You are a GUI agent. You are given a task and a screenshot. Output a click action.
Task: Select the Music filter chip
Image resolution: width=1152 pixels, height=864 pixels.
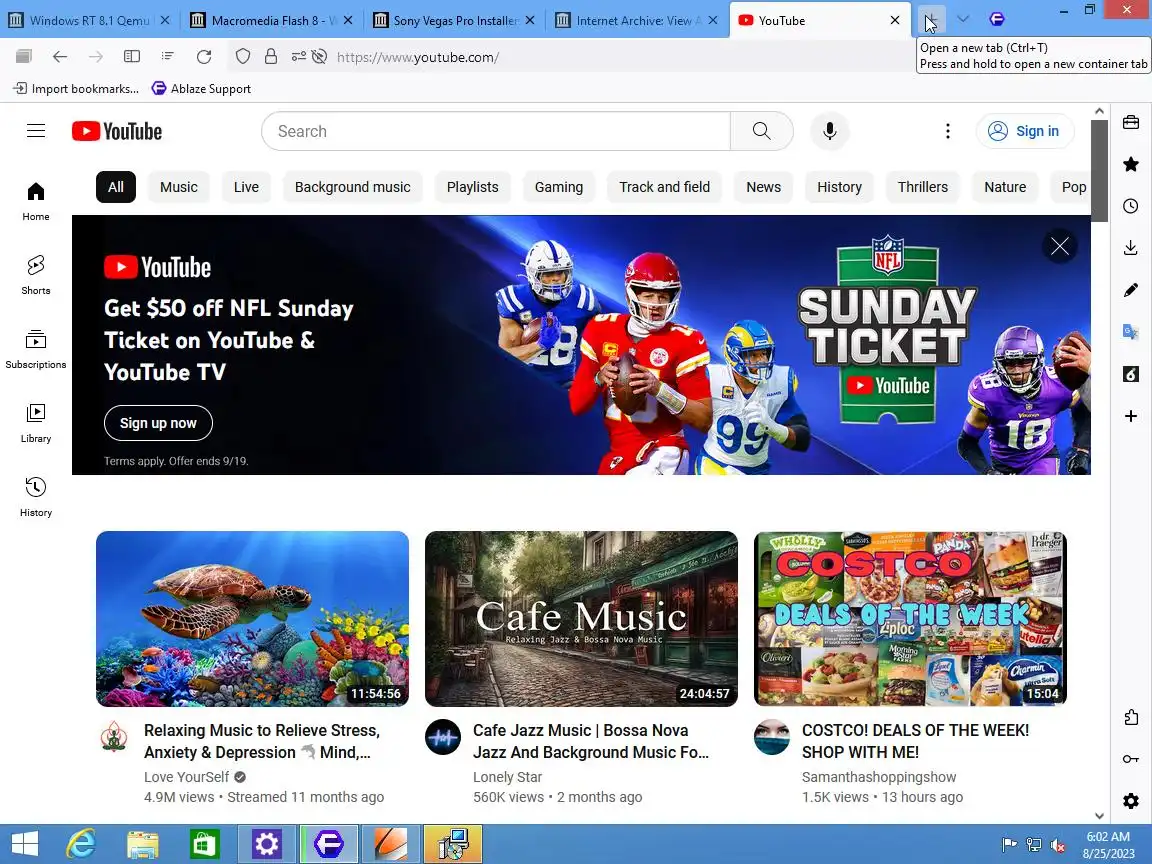point(179,187)
